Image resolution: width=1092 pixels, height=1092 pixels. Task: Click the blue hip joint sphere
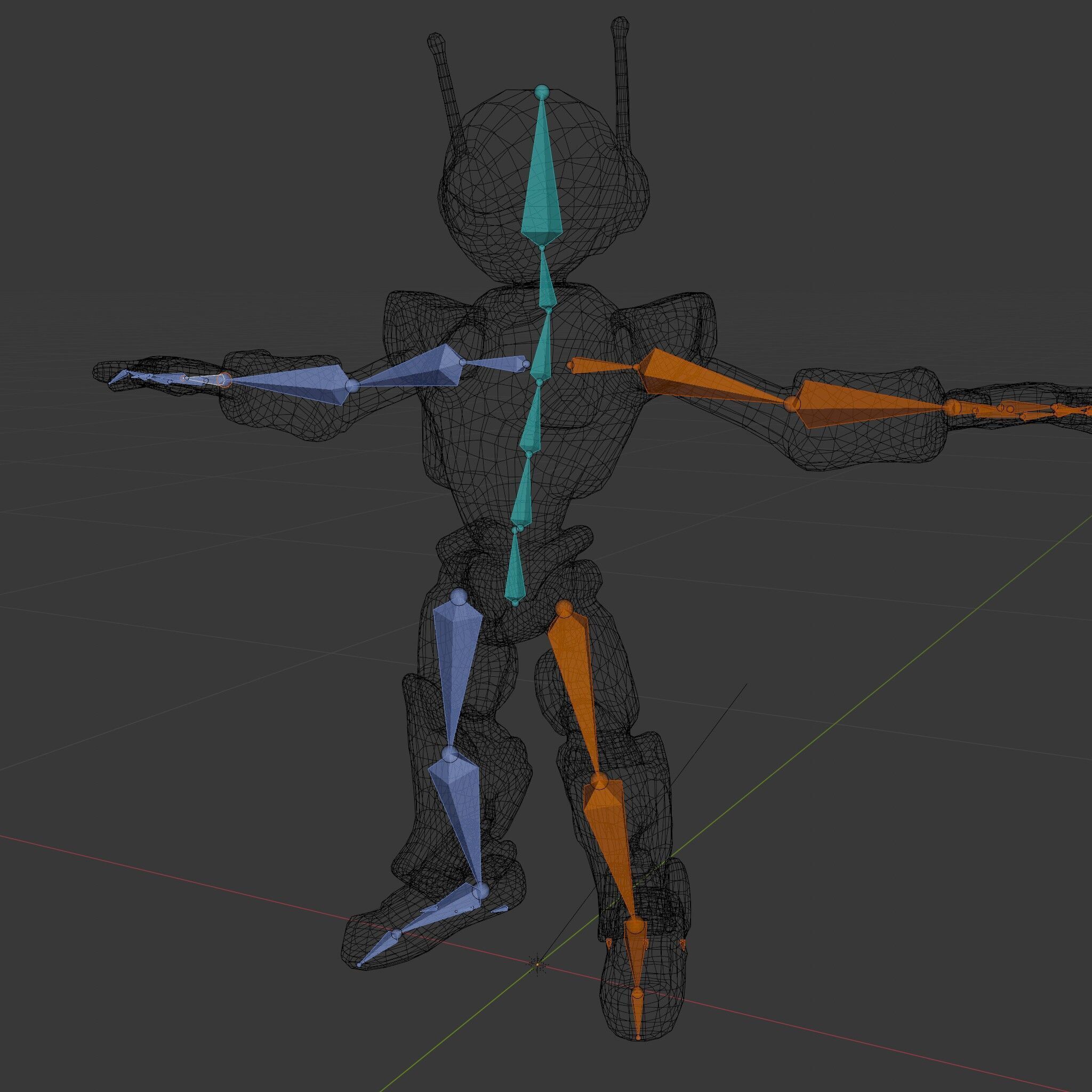click(x=459, y=597)
